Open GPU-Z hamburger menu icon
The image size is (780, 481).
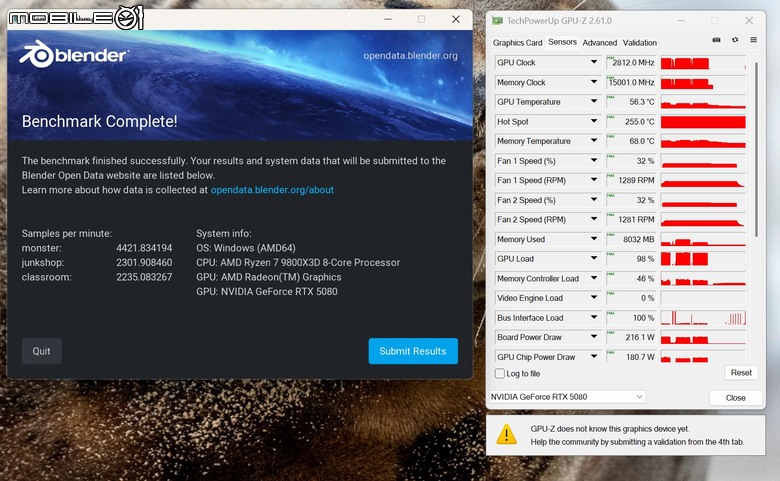[754, 40]
